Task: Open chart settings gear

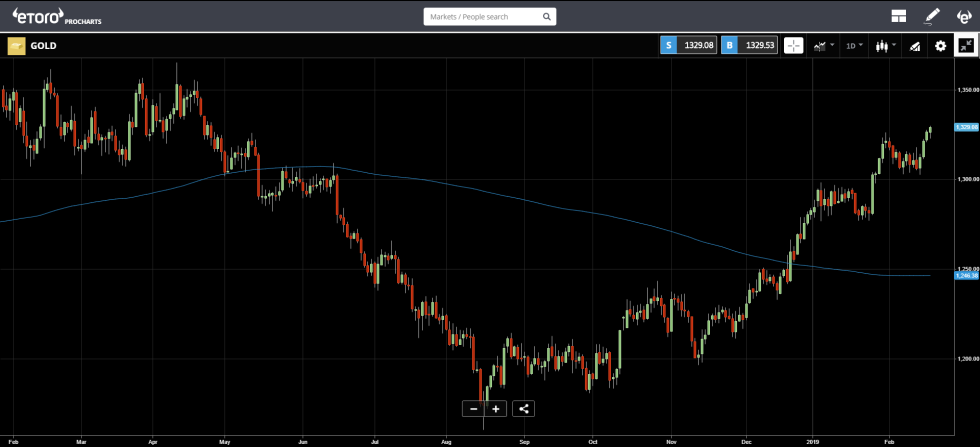Action: (940, 45)
